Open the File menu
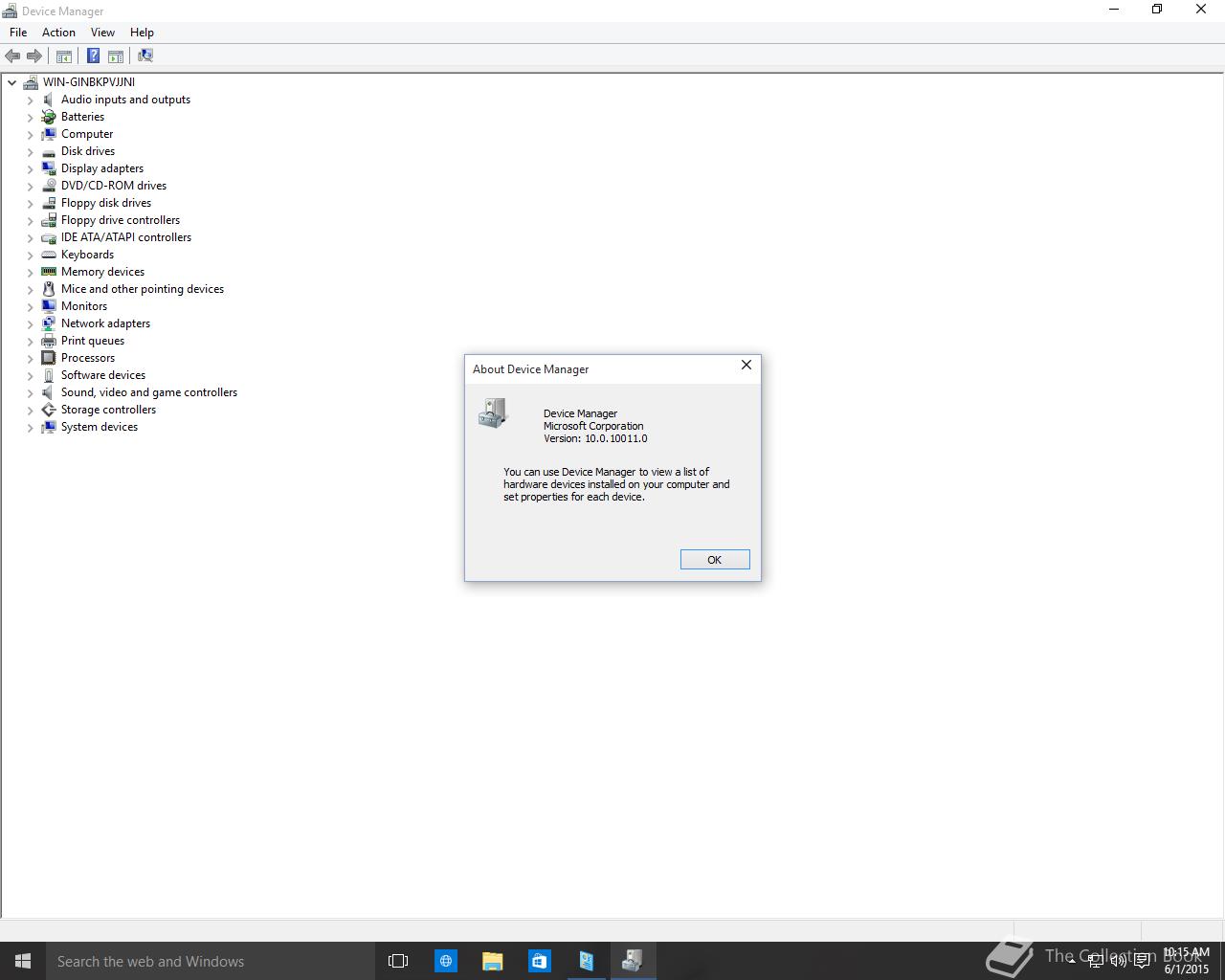This screenshot has width=1225, height=980. pos(18,33)
